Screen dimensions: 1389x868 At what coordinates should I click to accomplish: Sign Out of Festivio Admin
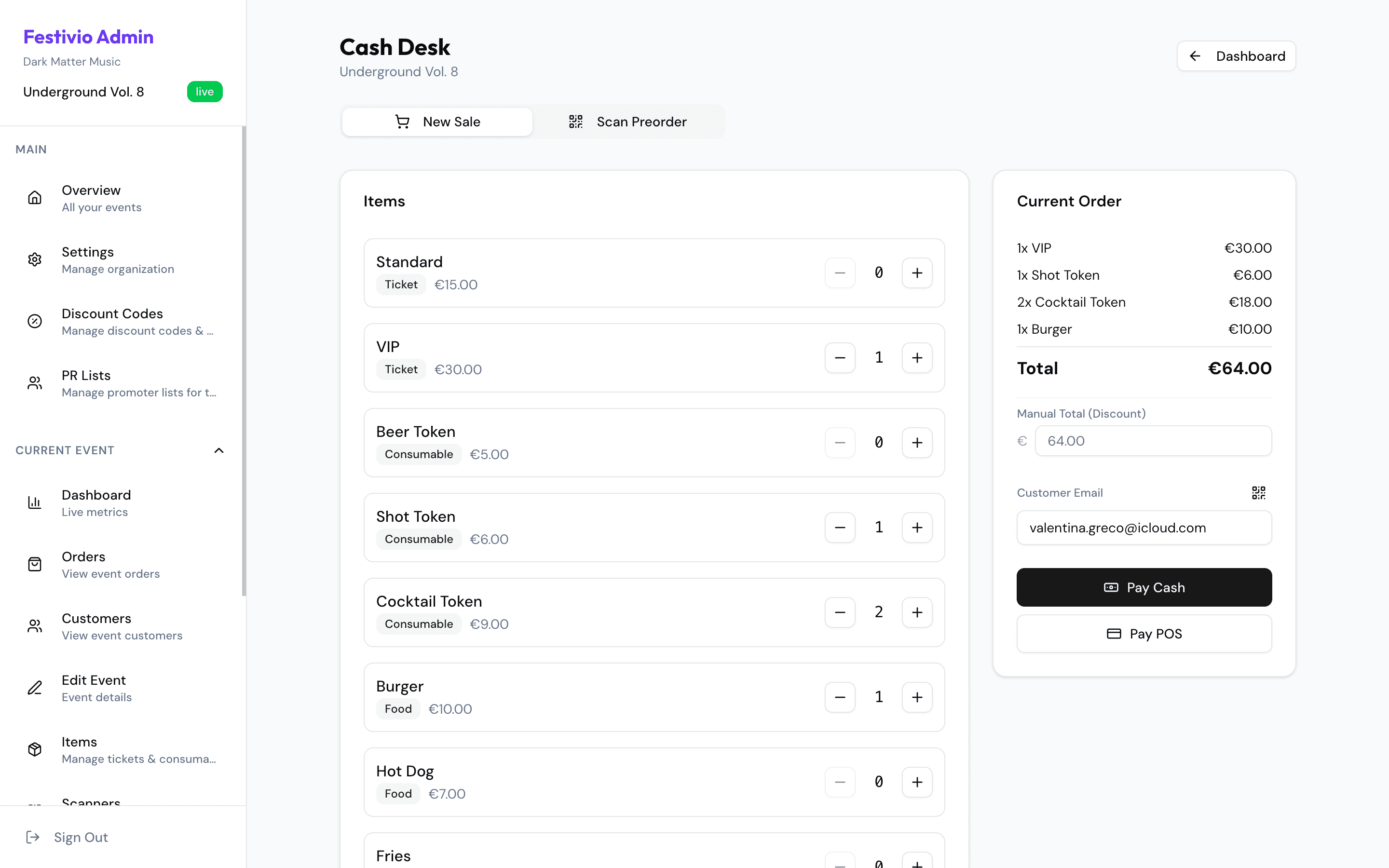pos(81,837)
